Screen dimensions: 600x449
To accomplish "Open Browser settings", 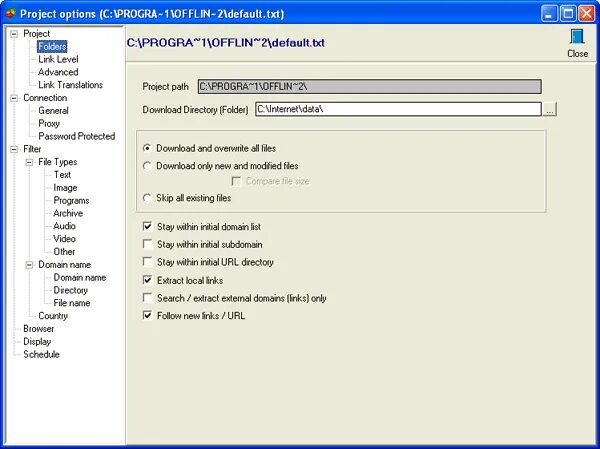I will [39, 328].
